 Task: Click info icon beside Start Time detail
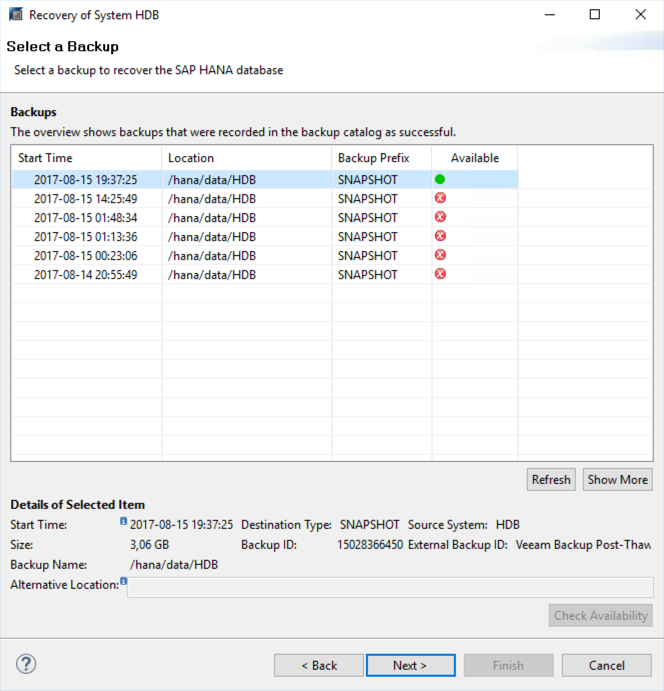tap(123, 521)
